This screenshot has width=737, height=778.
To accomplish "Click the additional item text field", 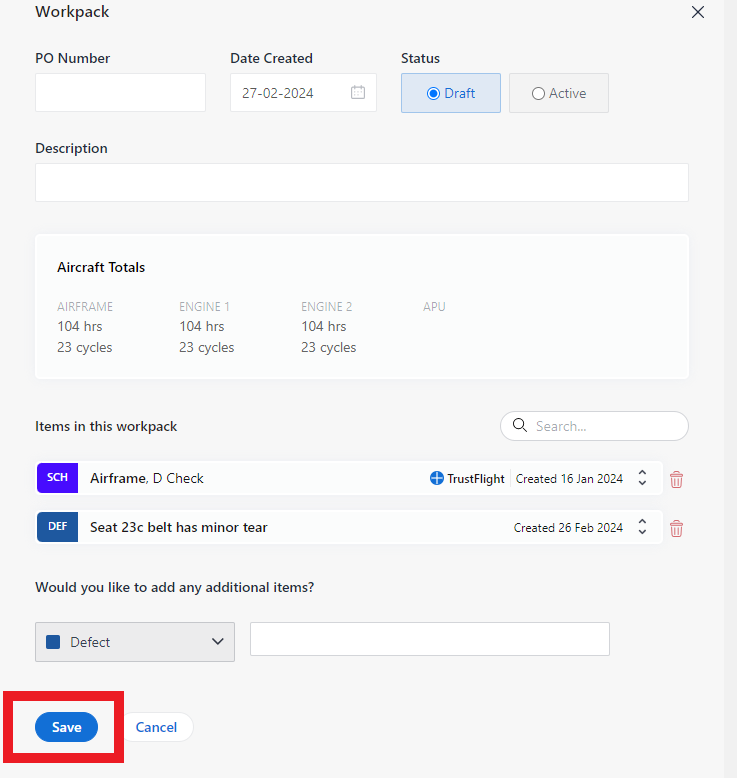I will [x=429, y=639].
